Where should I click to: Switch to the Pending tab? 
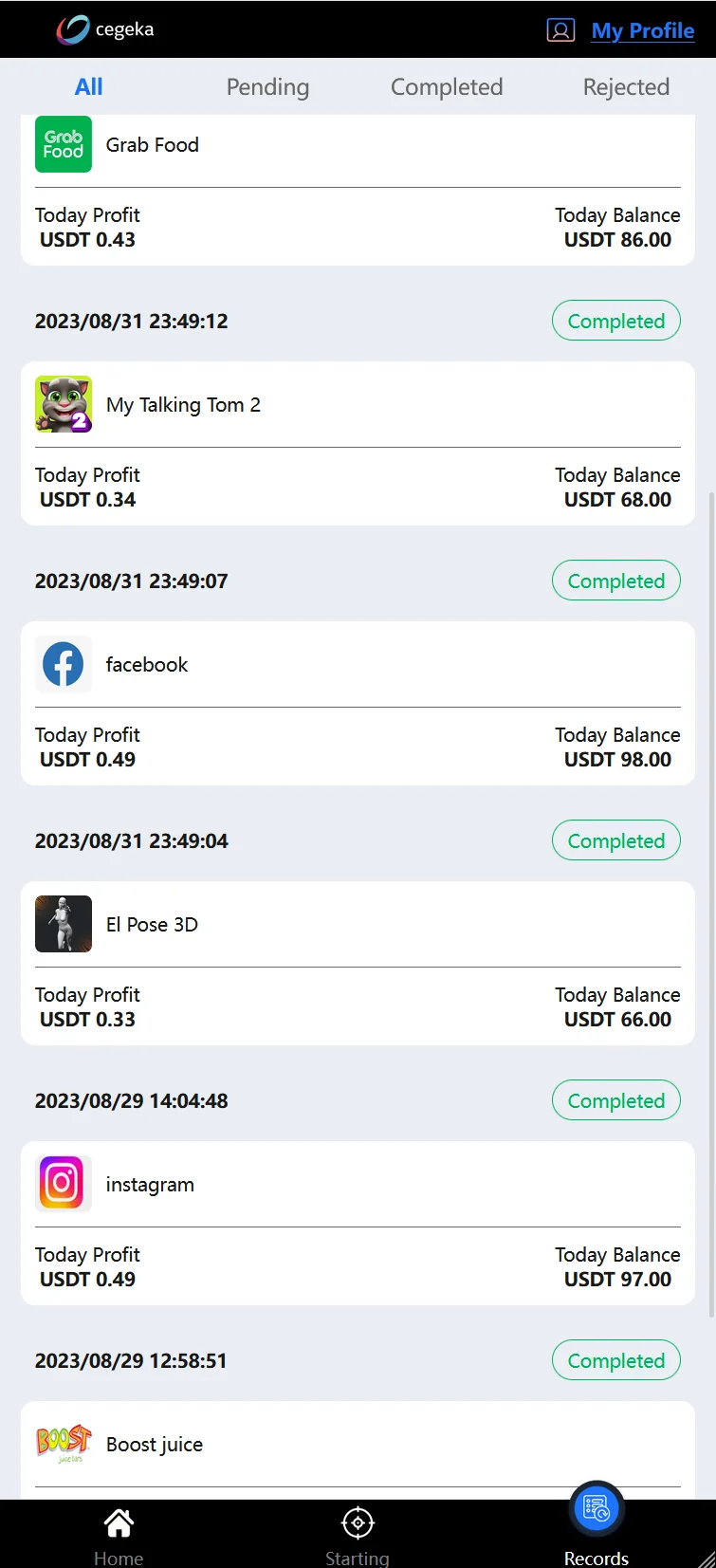tap(267, 87)
